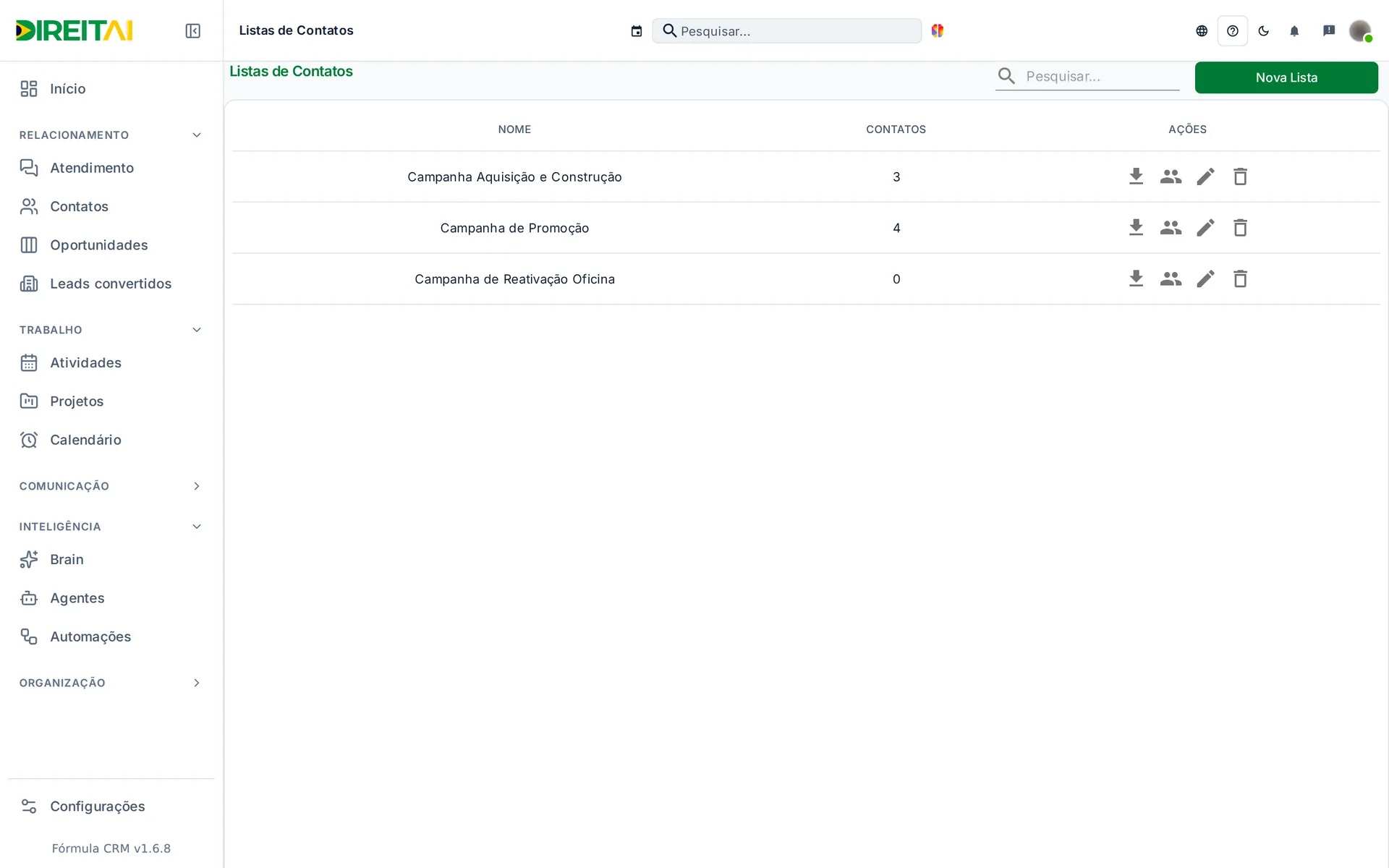
Task: Open the notifications bell
Action: click(1295, 31)
